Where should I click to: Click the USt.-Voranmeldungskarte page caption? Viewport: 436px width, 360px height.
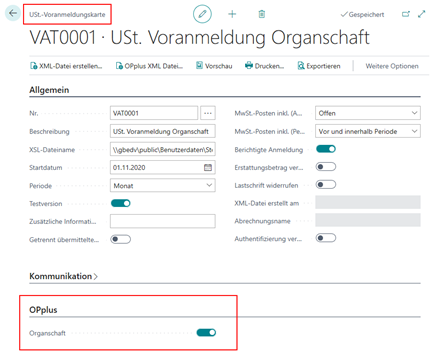(67, 14)
